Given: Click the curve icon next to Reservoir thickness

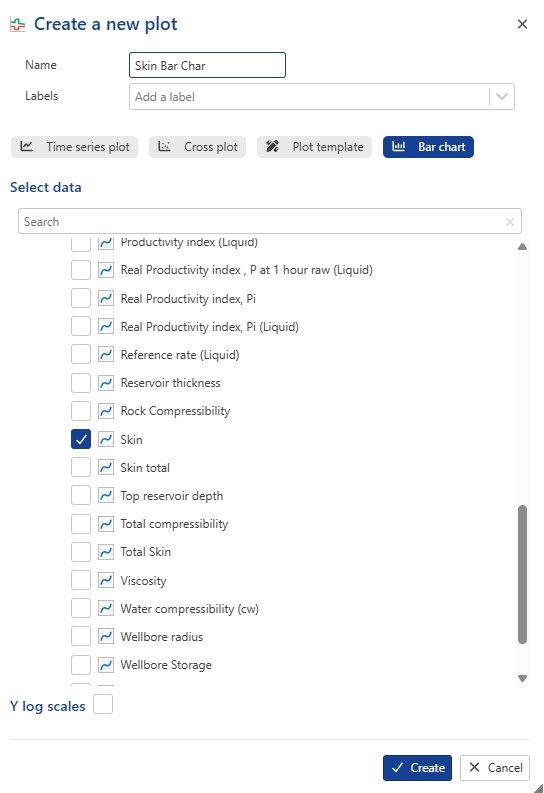Looking at the screenshot, I should point(106,383).
